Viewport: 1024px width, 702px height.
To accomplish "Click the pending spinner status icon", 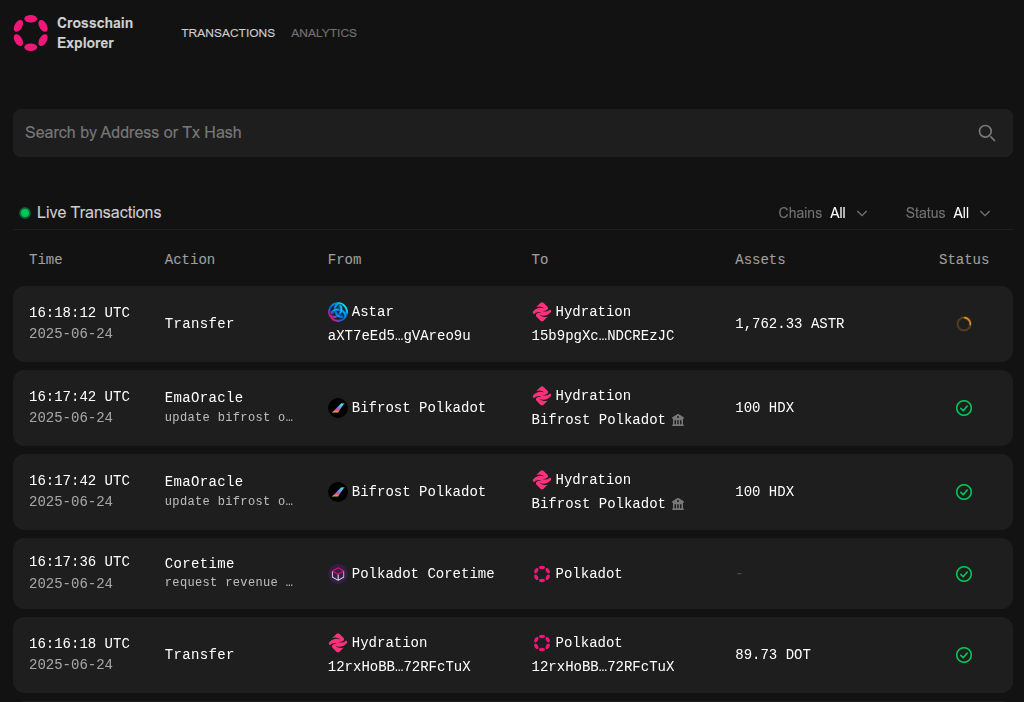I will (x=963, y=324).
